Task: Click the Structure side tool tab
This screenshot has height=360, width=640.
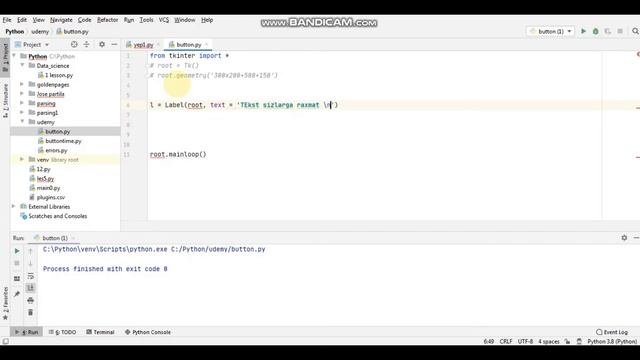Action: pyautogui.click(x=5, y=100)
